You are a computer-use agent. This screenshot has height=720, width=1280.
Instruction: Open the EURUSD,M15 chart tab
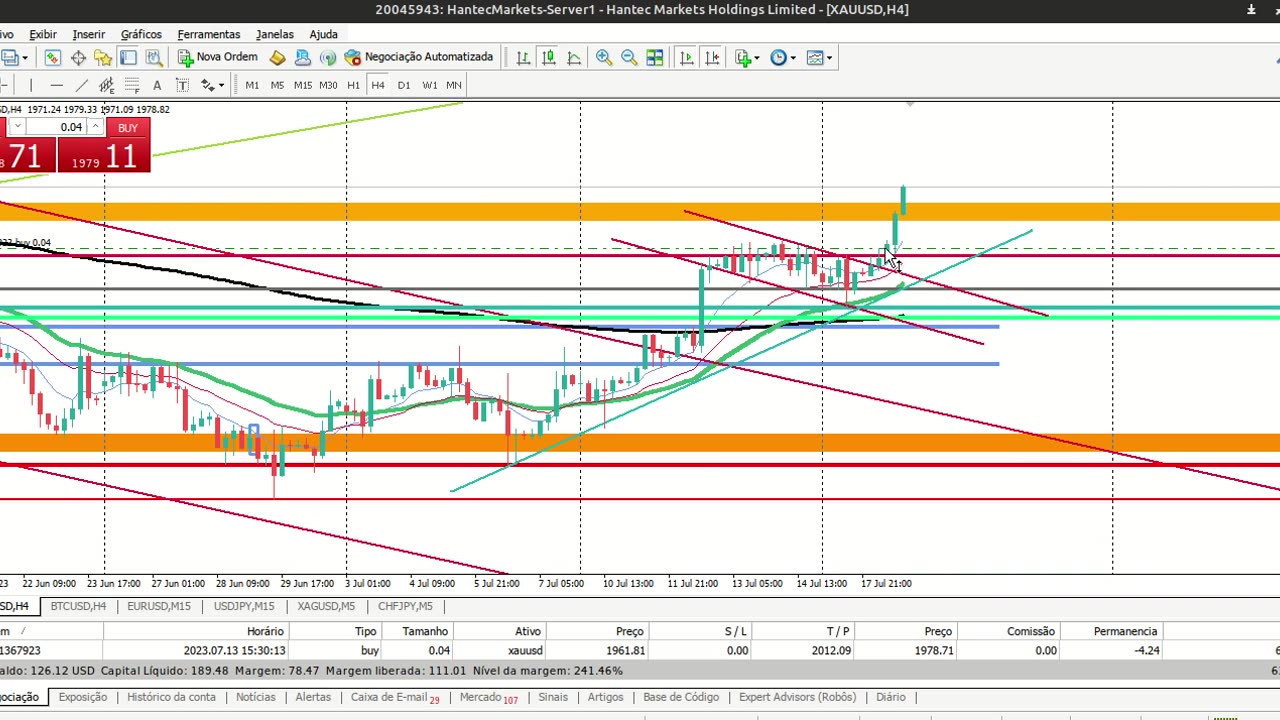coord(159,606)
